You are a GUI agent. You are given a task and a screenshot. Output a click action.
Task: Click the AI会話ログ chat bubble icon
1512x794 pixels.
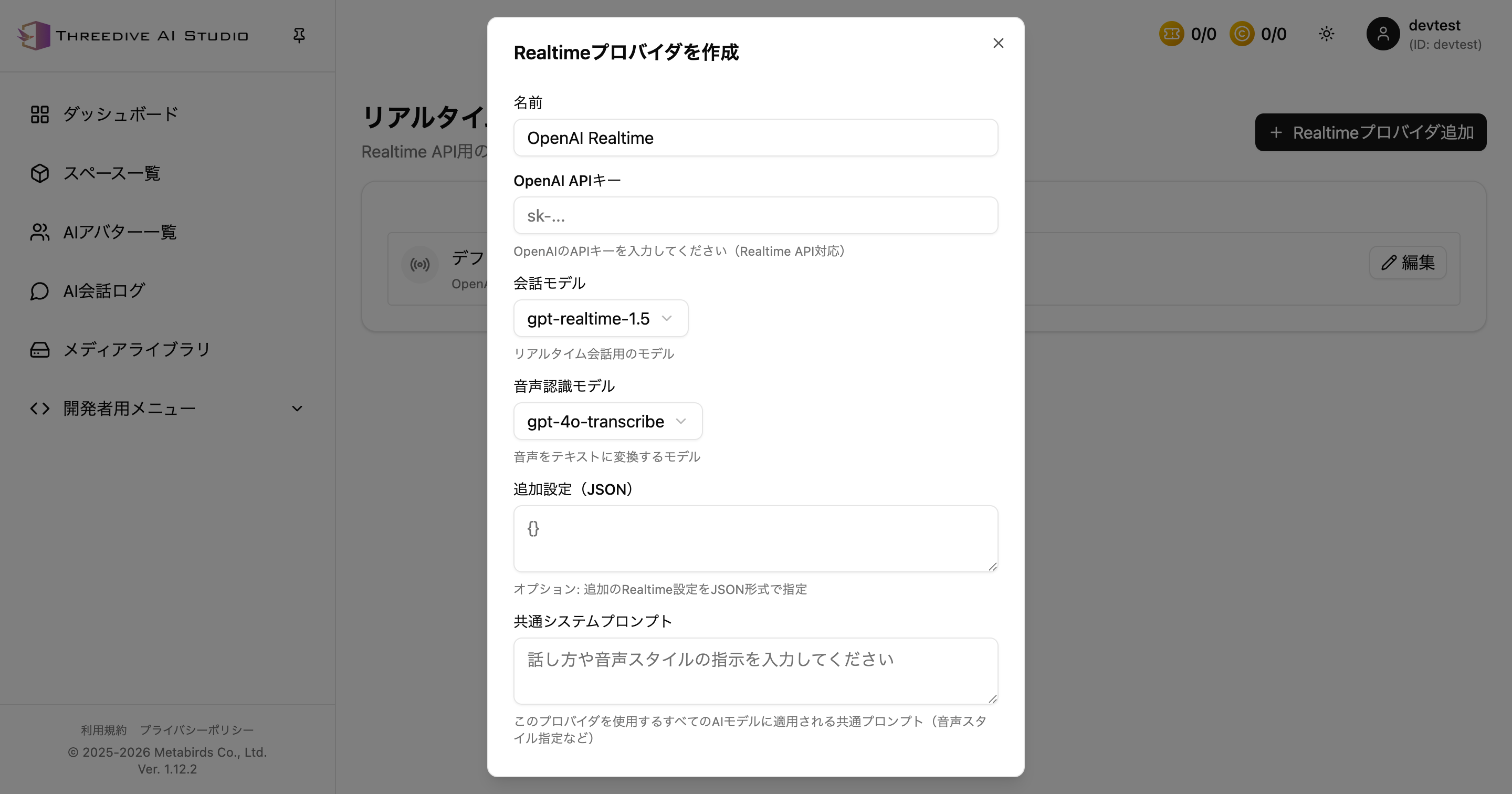click(x=39, y=291)
